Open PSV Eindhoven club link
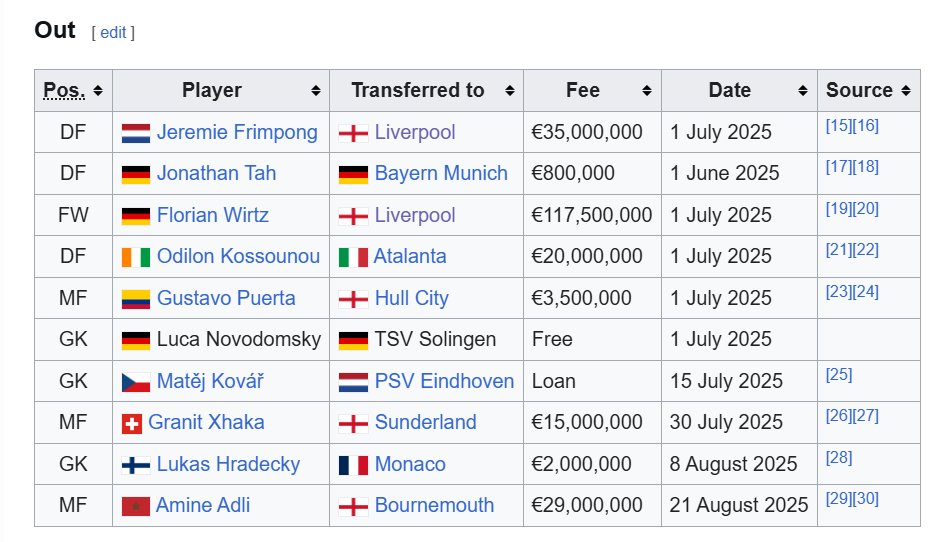The width and height of the screenshot is (934, 542). click(444, 381)
